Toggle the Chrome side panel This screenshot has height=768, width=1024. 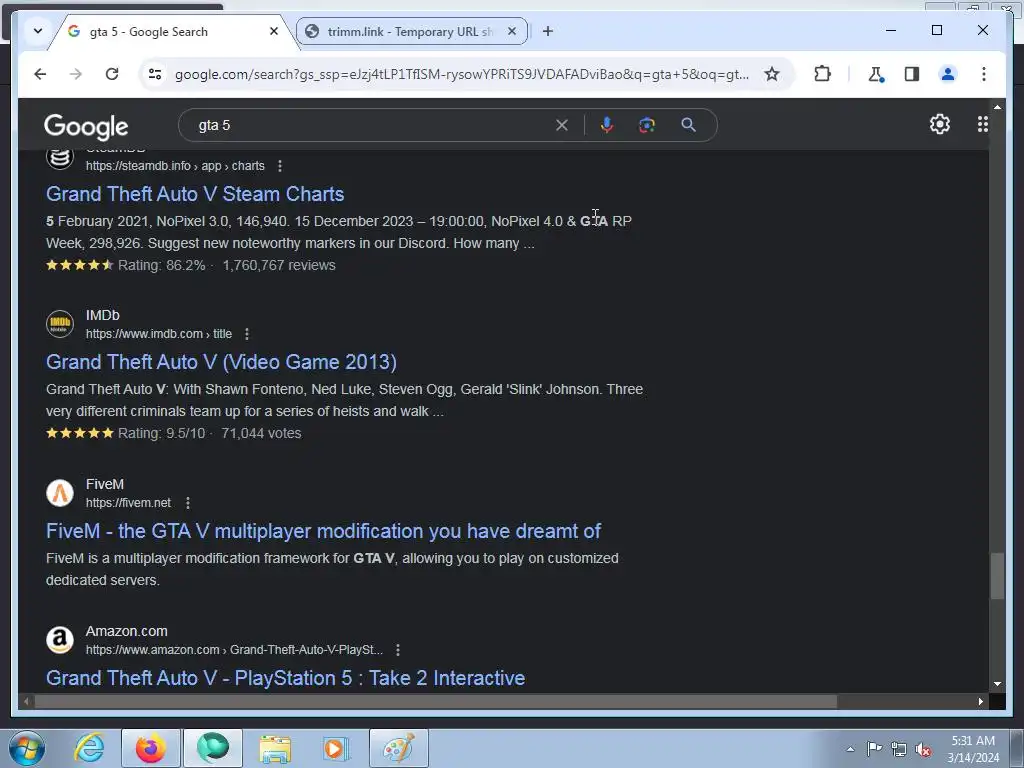click(x=912, y=74)
